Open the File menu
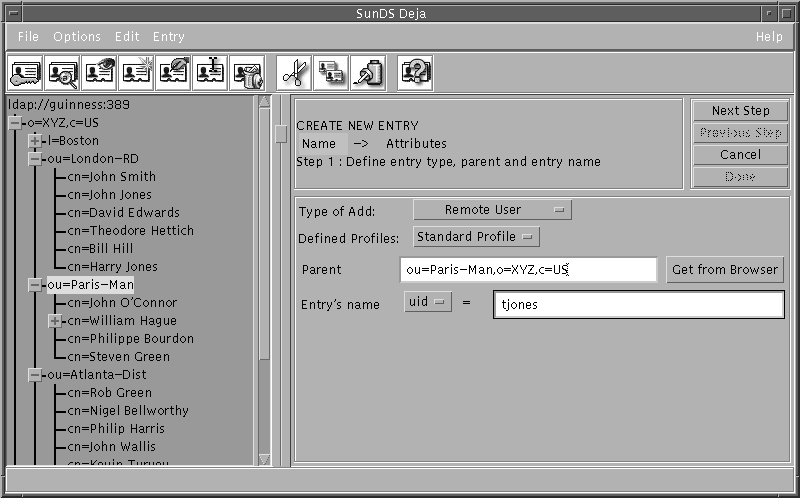The width and height of the screenshot is (800, 498). (28, 37)
